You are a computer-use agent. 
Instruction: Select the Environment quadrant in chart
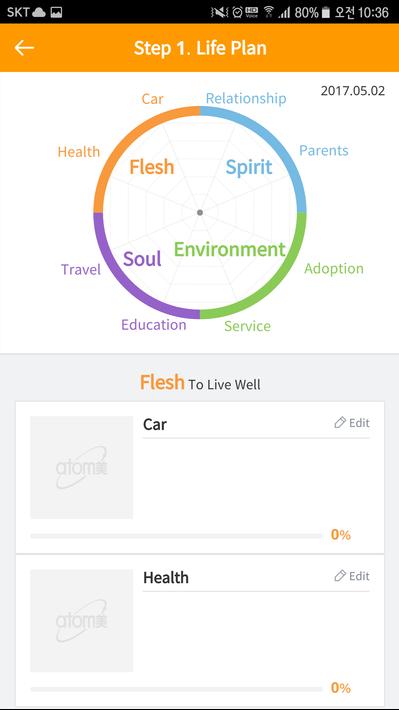coord(230,249)
